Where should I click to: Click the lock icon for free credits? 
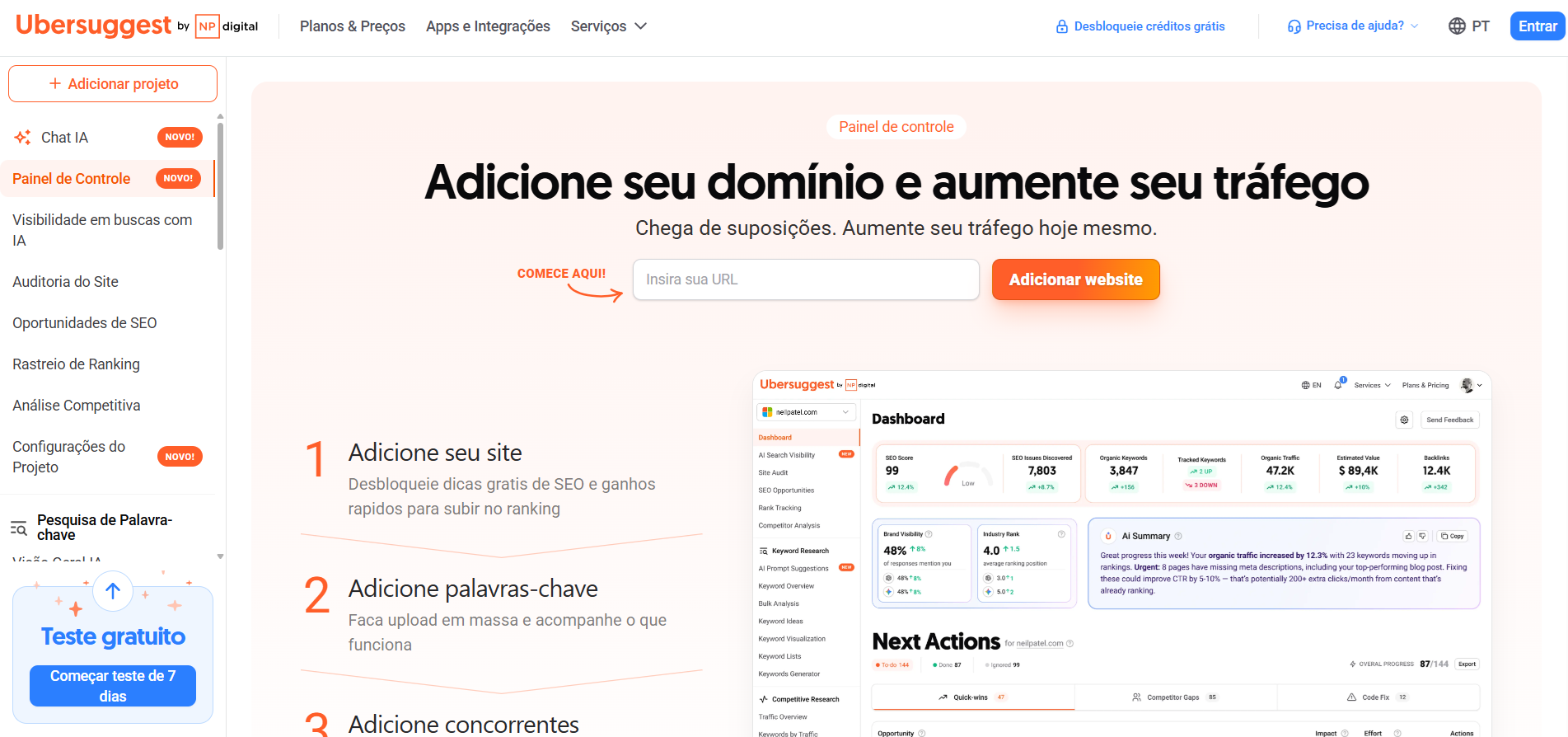coord(1062,26)
